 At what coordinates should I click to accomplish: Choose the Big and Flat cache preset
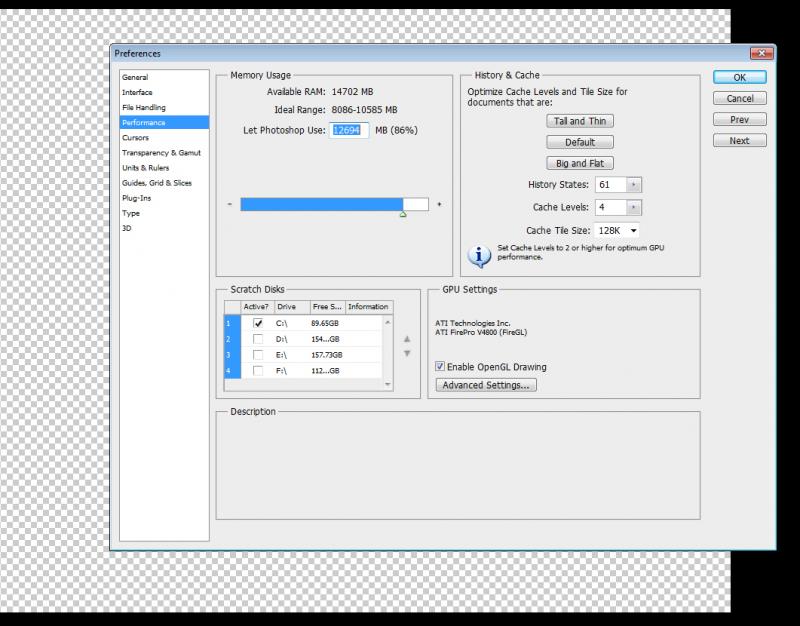(x=580, y=163)
